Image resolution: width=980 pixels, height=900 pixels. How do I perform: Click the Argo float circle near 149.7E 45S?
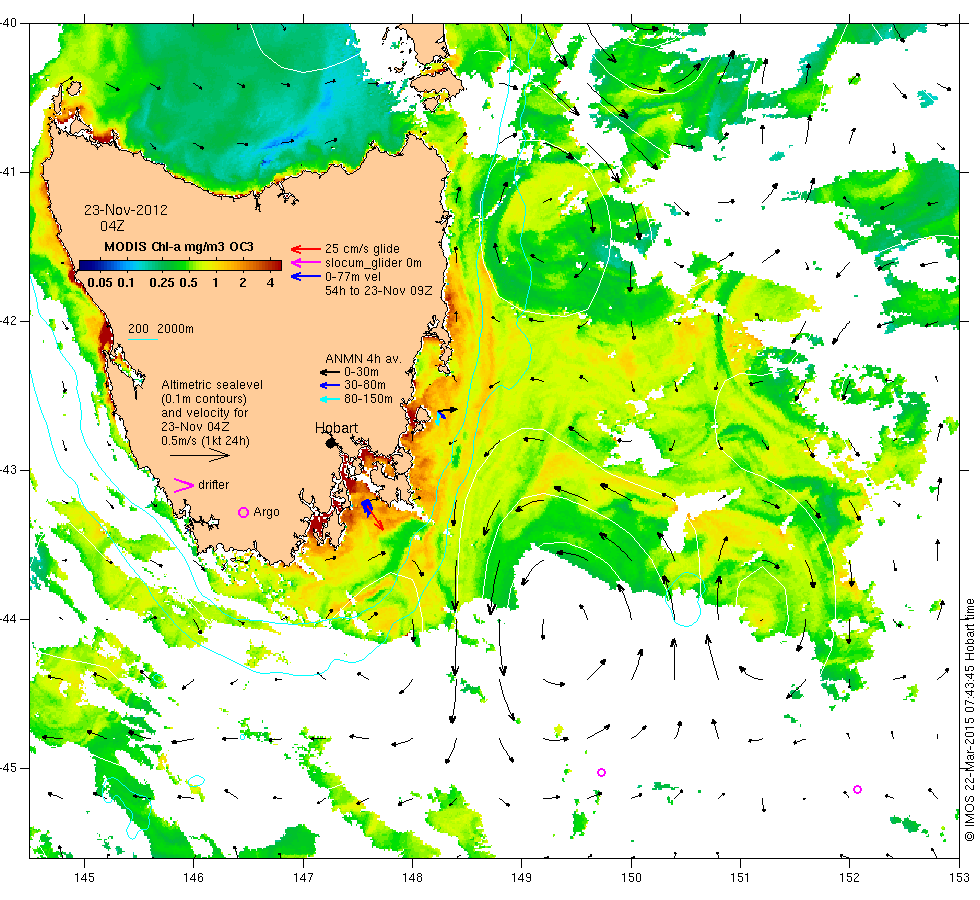point(601,772)
